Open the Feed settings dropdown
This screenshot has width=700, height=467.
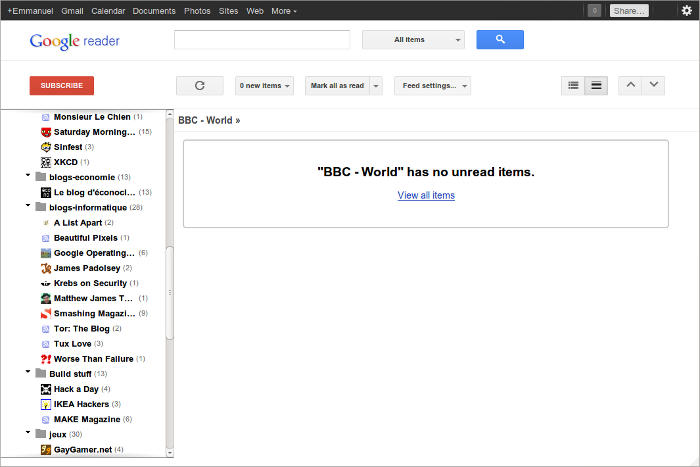point(432,85)
